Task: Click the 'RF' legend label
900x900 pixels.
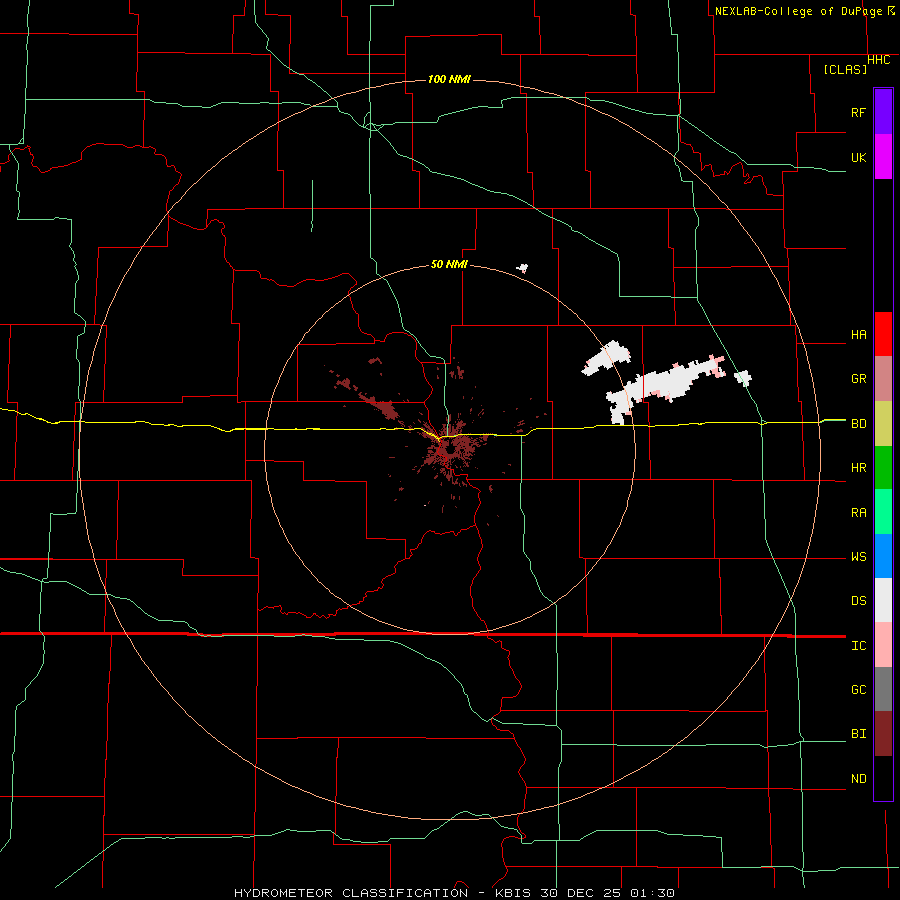Action: point(858,112)
